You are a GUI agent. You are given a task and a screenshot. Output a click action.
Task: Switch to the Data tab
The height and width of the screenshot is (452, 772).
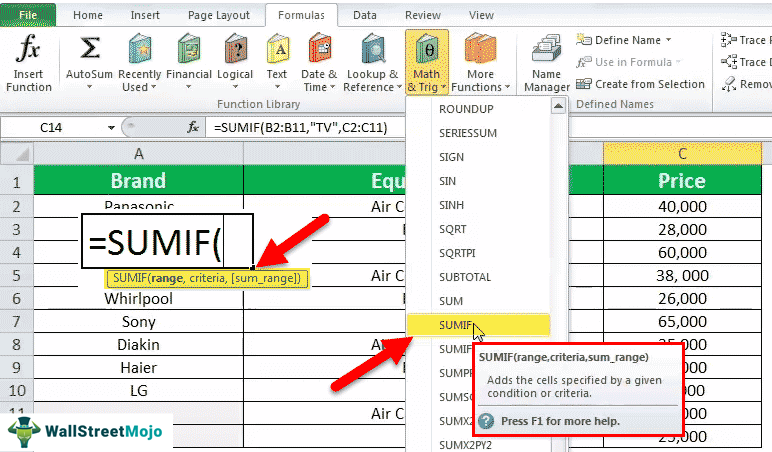pos(365,15)
